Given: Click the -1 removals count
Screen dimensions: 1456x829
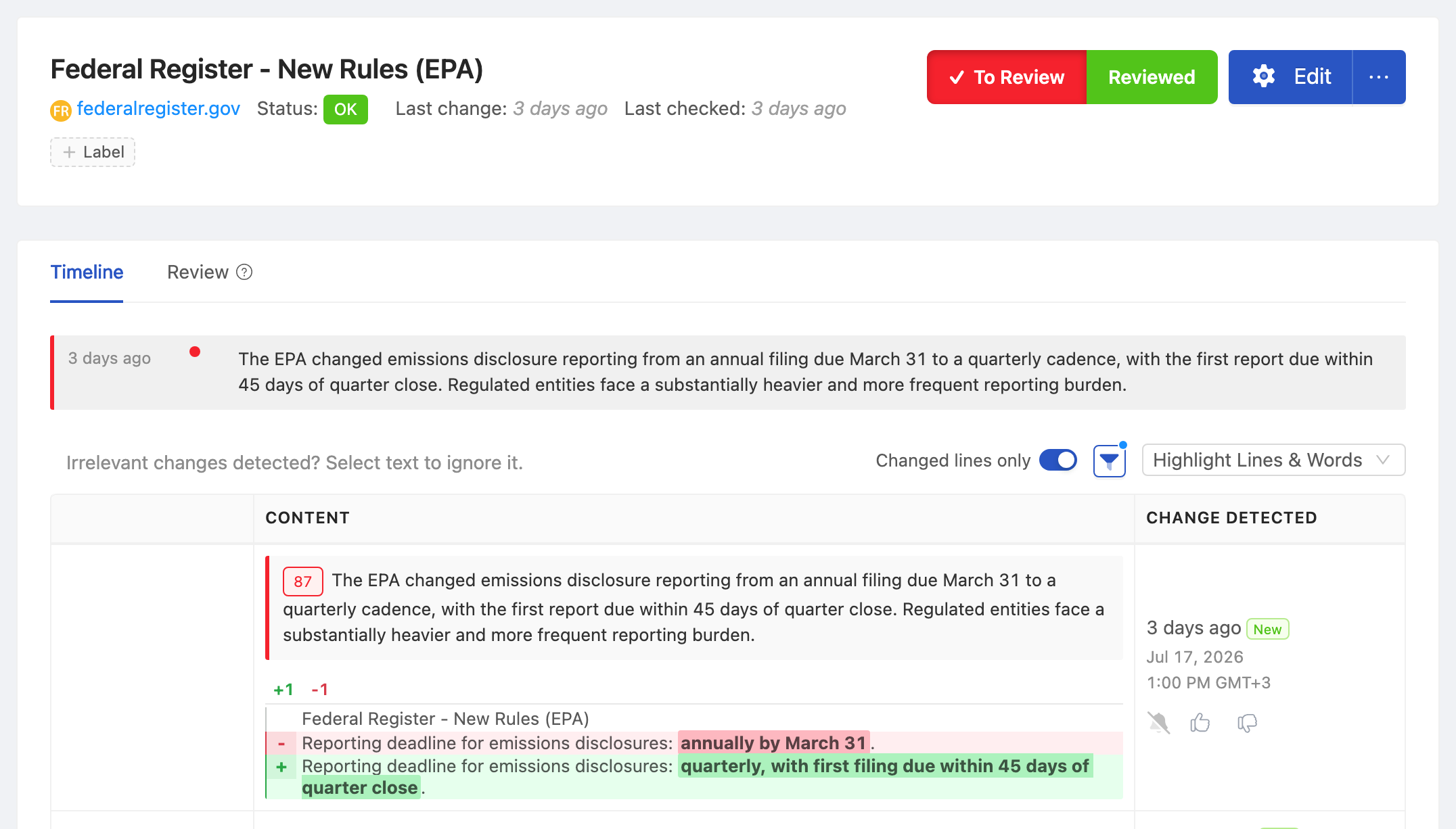Looking at the screenshot, I should (x=320, y=690).
